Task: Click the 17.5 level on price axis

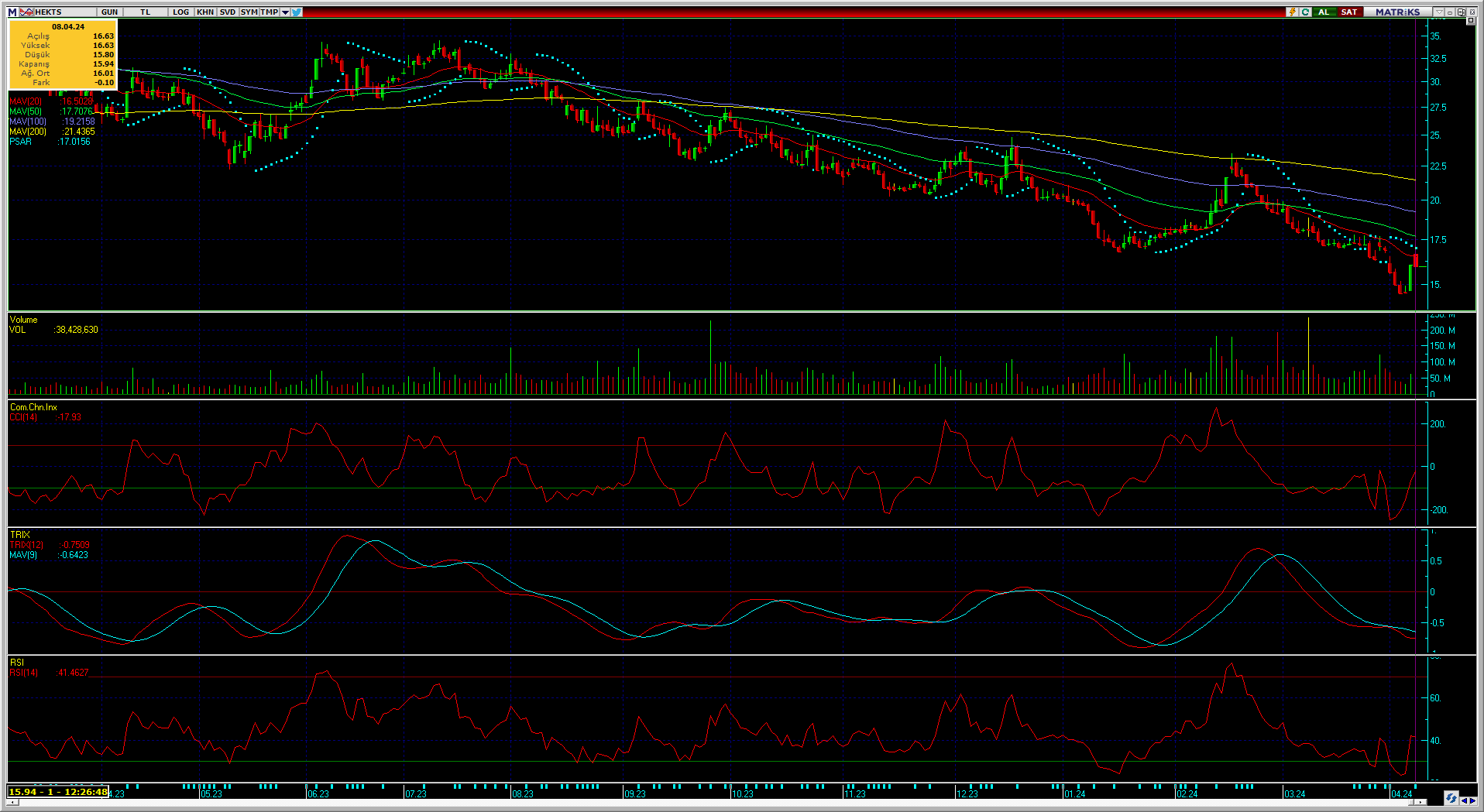Action: coord(1438,240)
